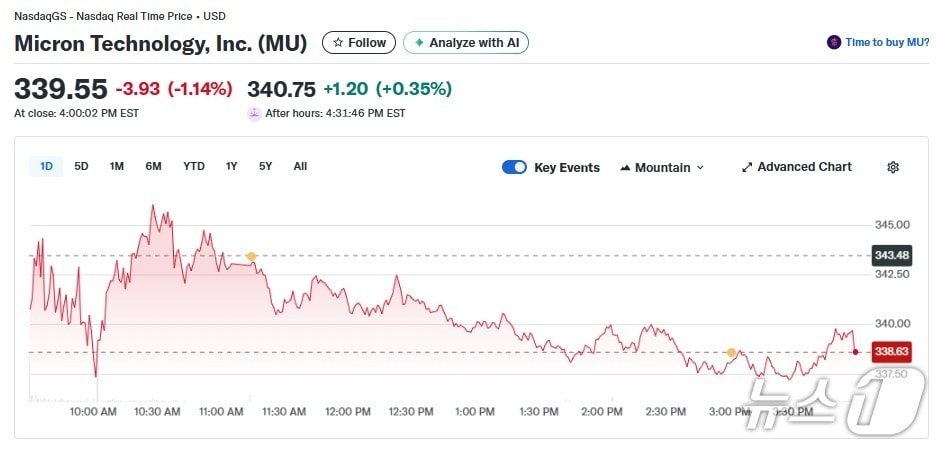View the 5Y chart range
The width and height of the screenshot is (939, 449).
click(265, 166)
